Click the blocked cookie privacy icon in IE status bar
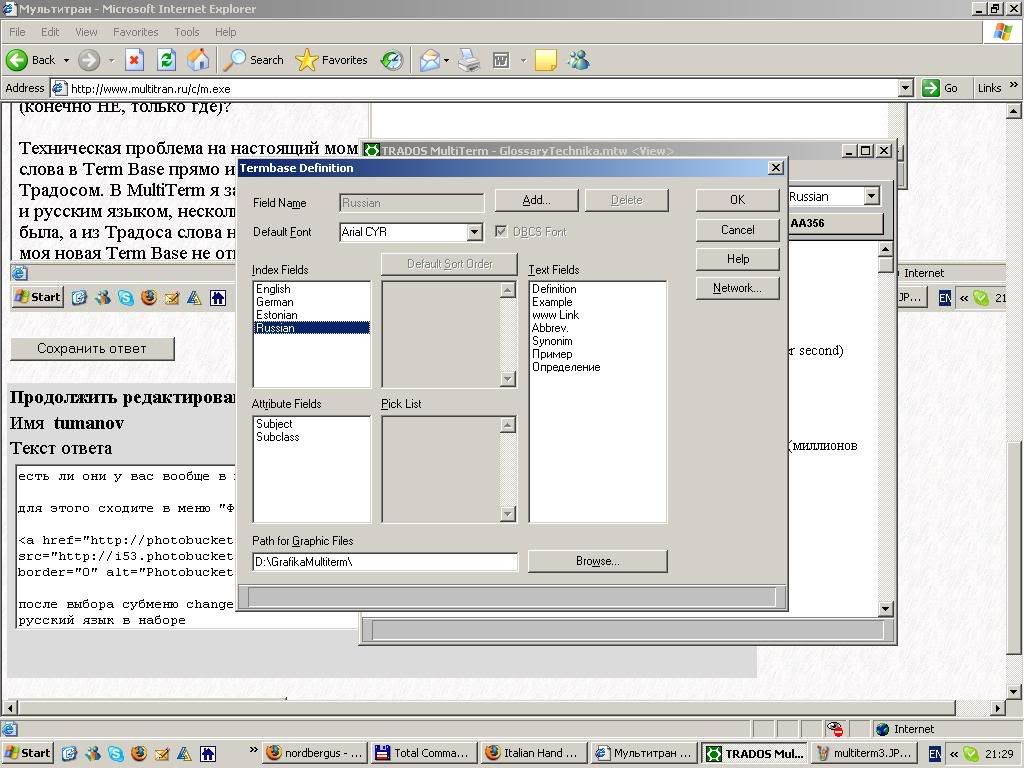The height and width of the screenshot is (768, 1024). 835,729
